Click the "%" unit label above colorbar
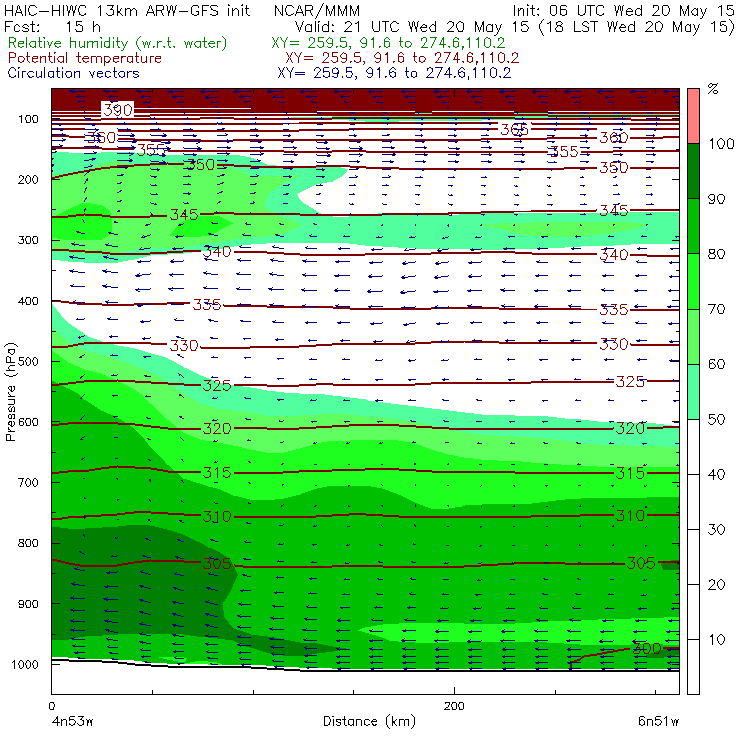Viewport: 740px width, 740px height. [713, 89]
